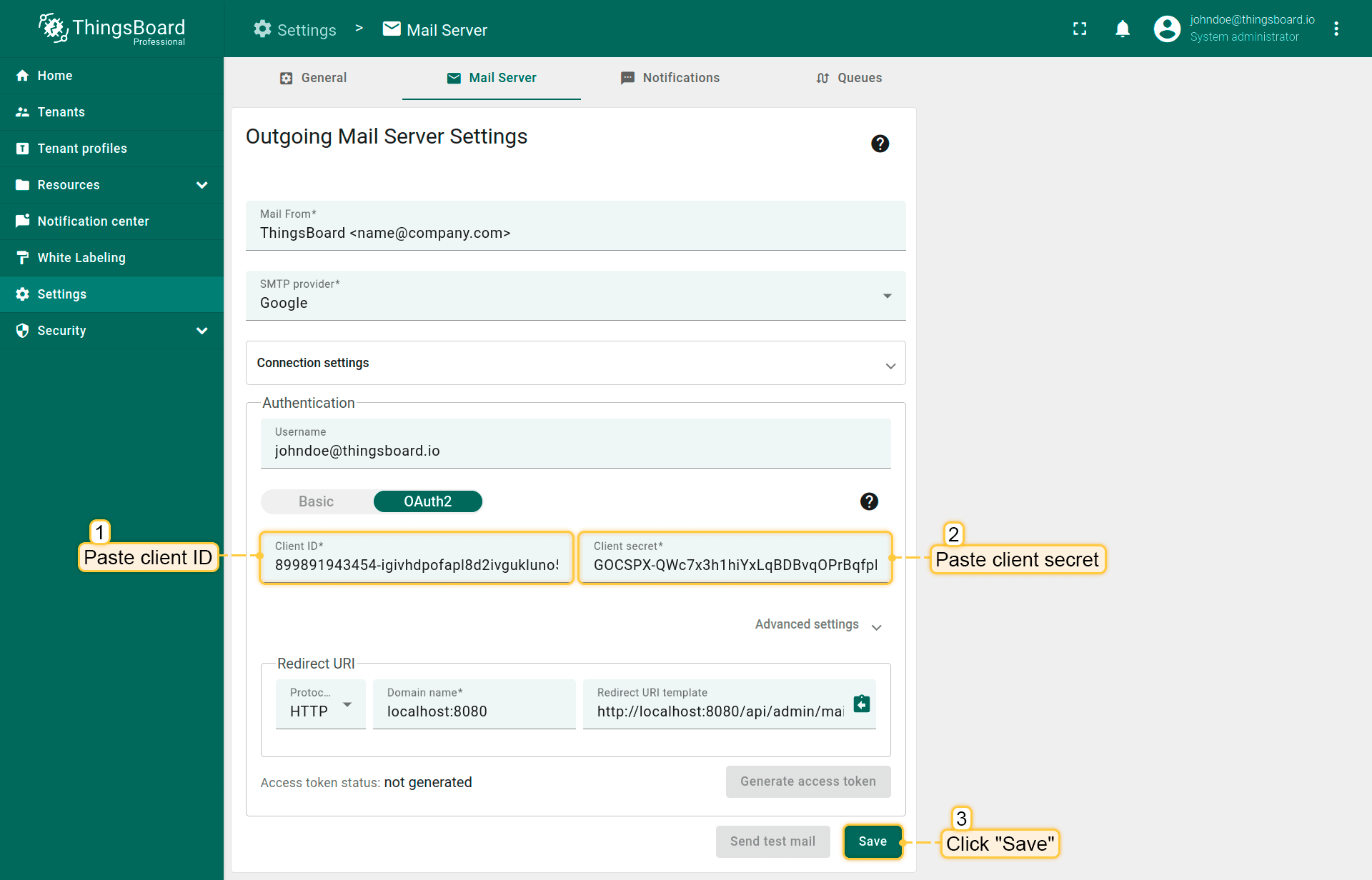Open White Labeling in sidebar
1372x880 pixels.
pyautogui.click(x=81, y=258)
